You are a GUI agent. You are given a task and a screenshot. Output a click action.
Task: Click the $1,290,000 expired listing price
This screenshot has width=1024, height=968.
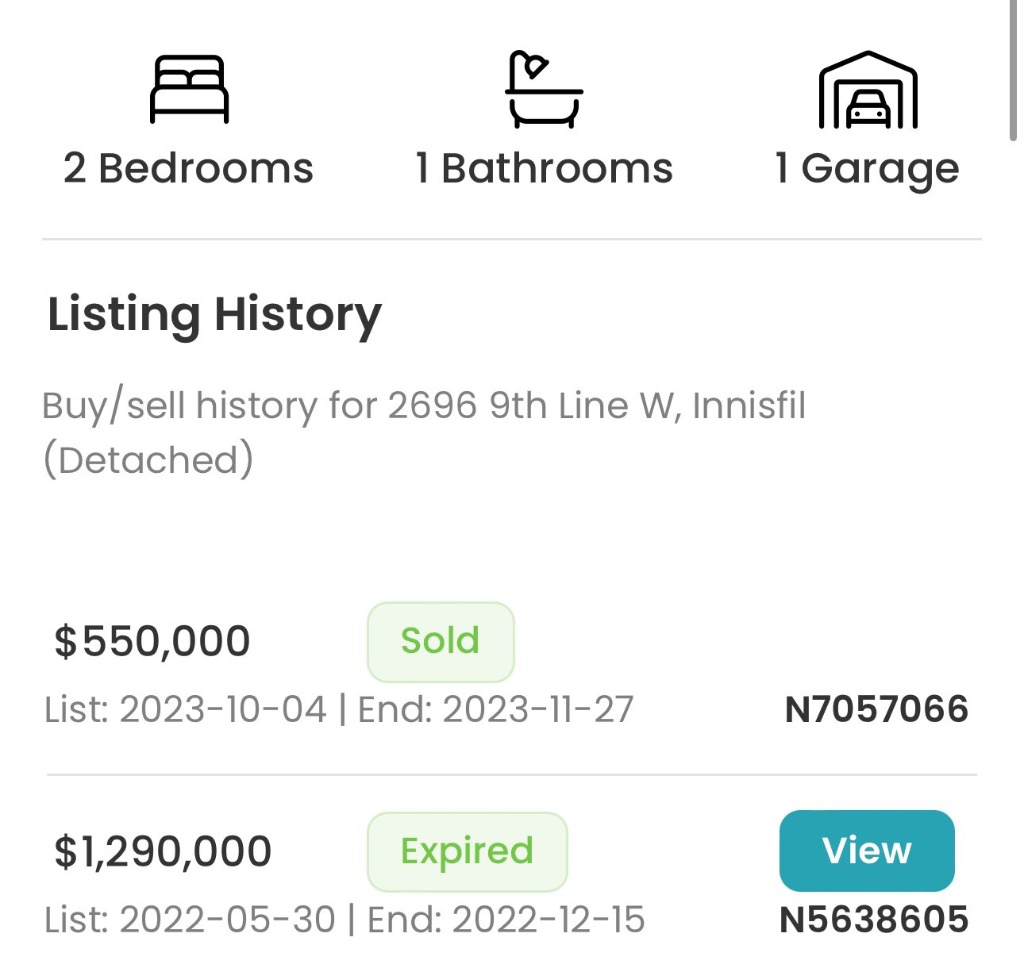coord(163,851)
